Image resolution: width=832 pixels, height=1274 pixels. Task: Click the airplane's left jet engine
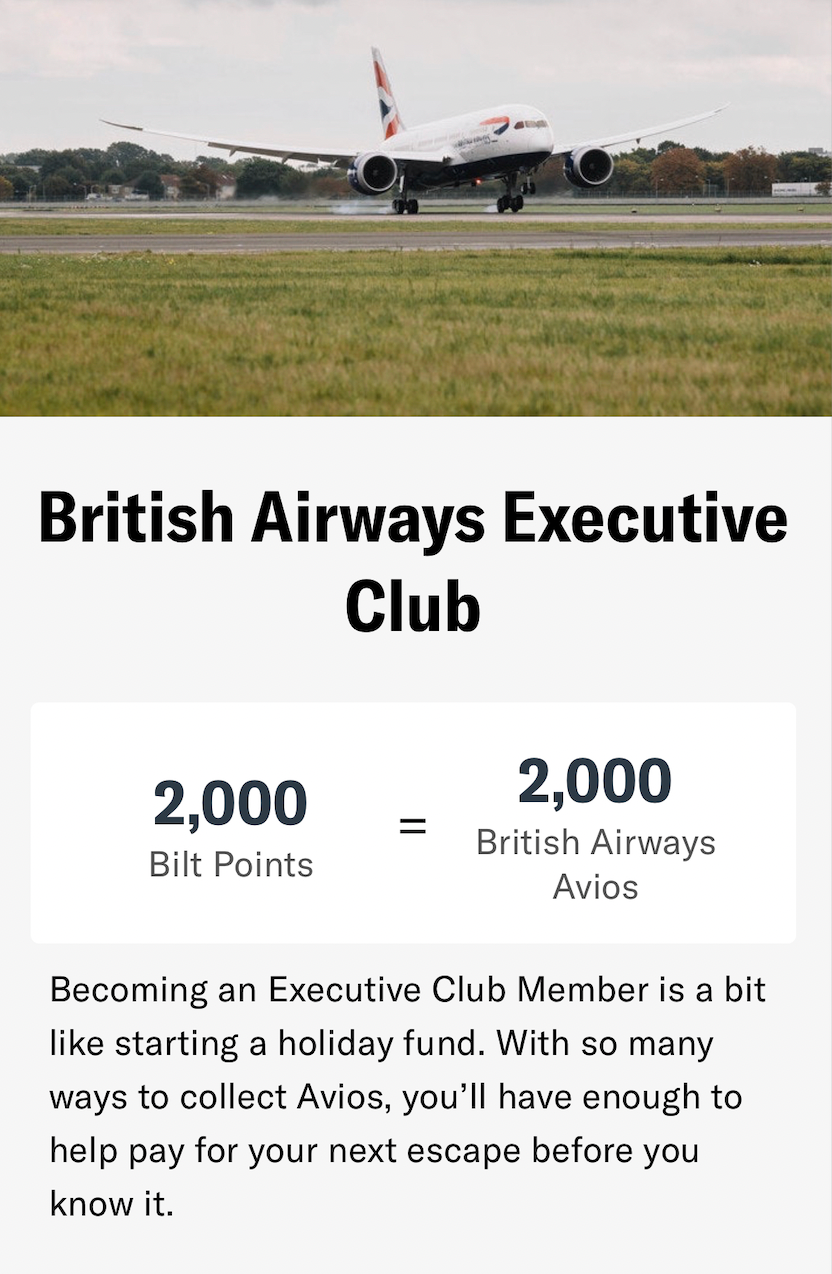[373, 173]
